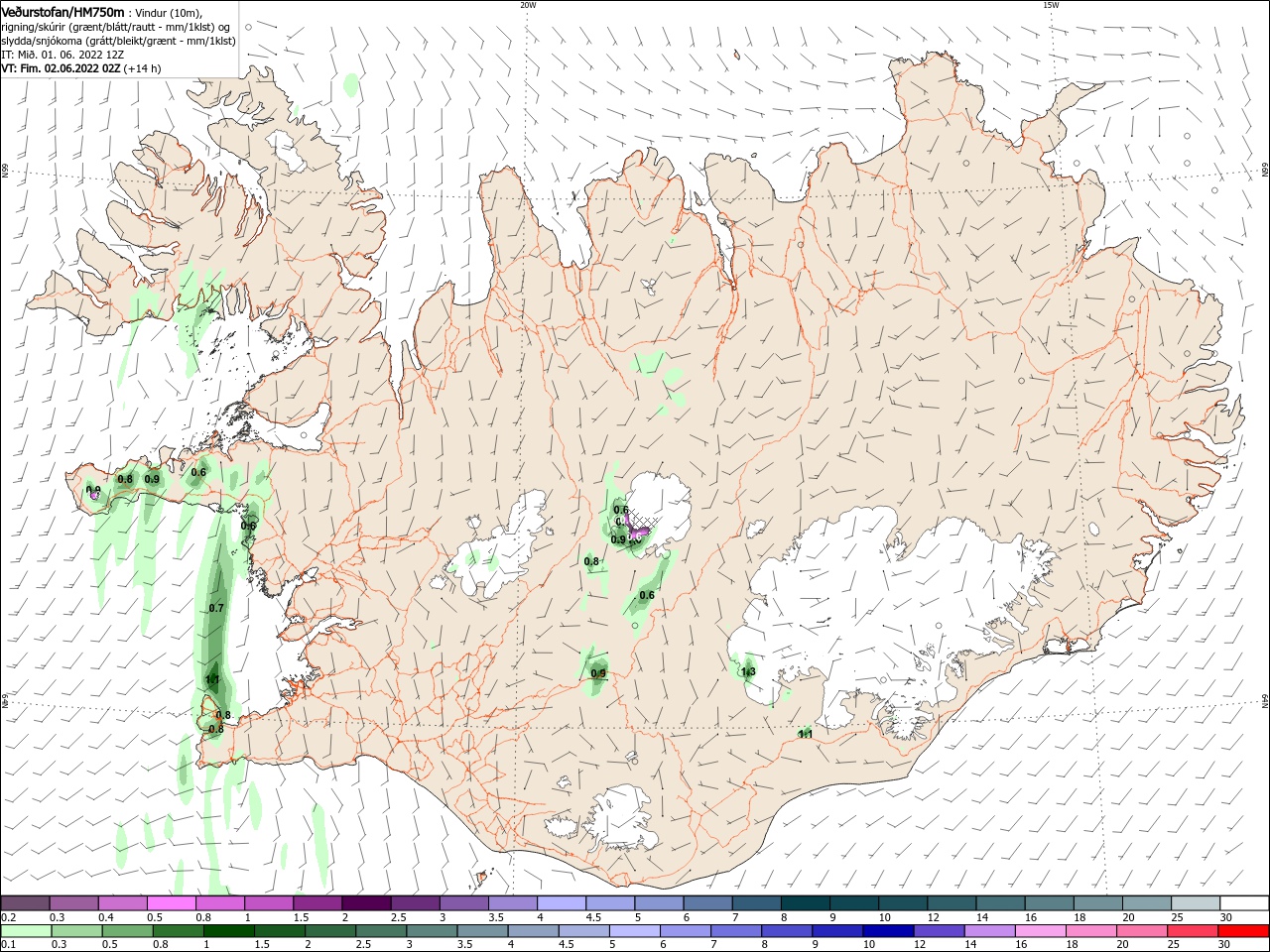Select the 1.3 precipitation value west of Vatnajökull

748,671
